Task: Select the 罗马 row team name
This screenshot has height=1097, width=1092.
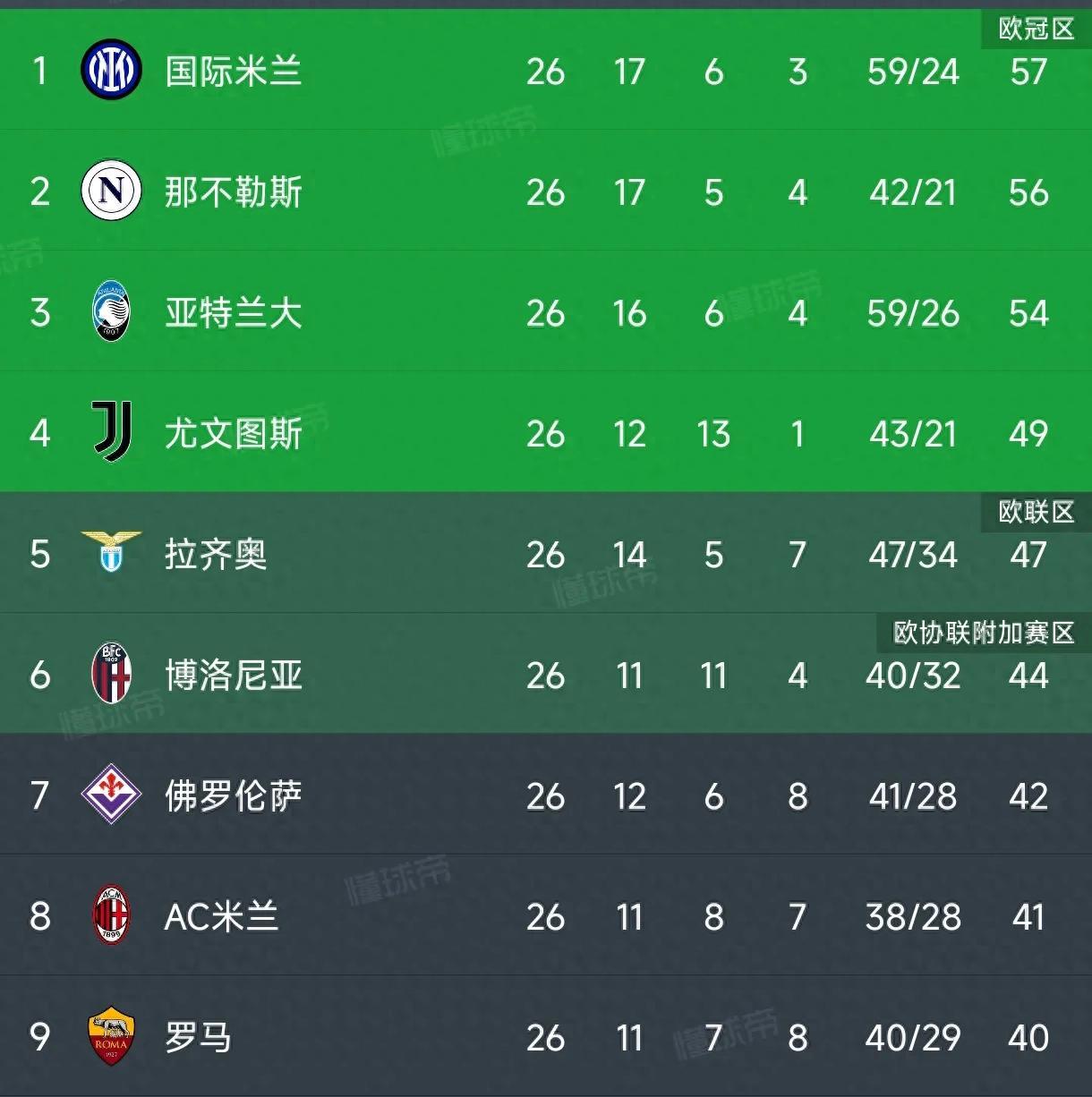Action: click(199, 1038)
